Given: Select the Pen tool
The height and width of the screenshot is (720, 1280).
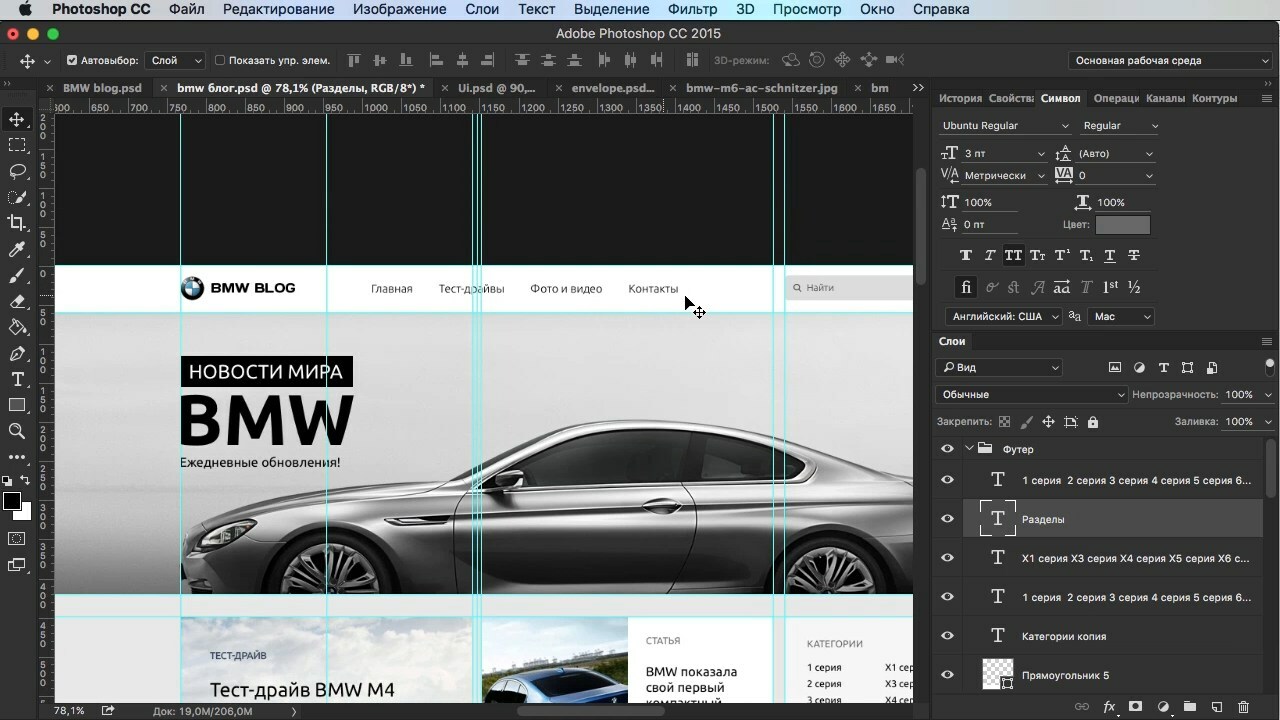Looking at the screenshot, I should pos(17,353).
